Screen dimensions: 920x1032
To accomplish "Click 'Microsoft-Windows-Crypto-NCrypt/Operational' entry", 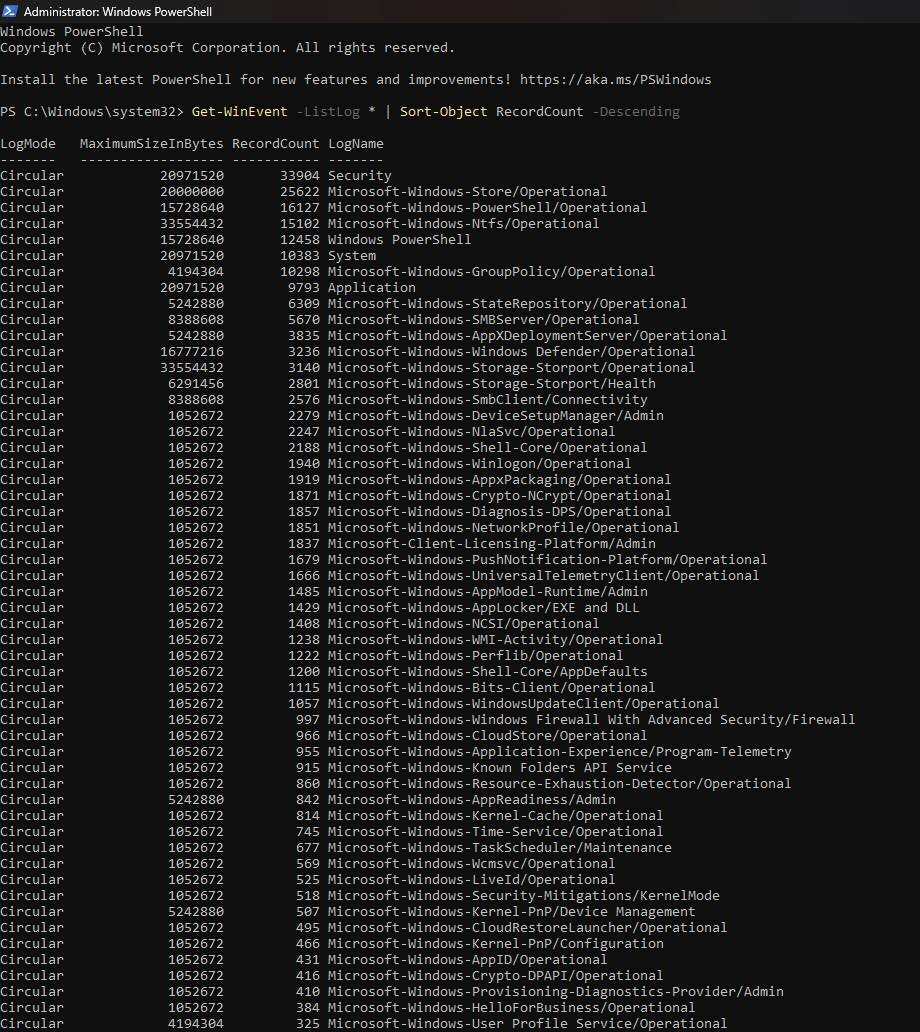I will coord(499,496).
